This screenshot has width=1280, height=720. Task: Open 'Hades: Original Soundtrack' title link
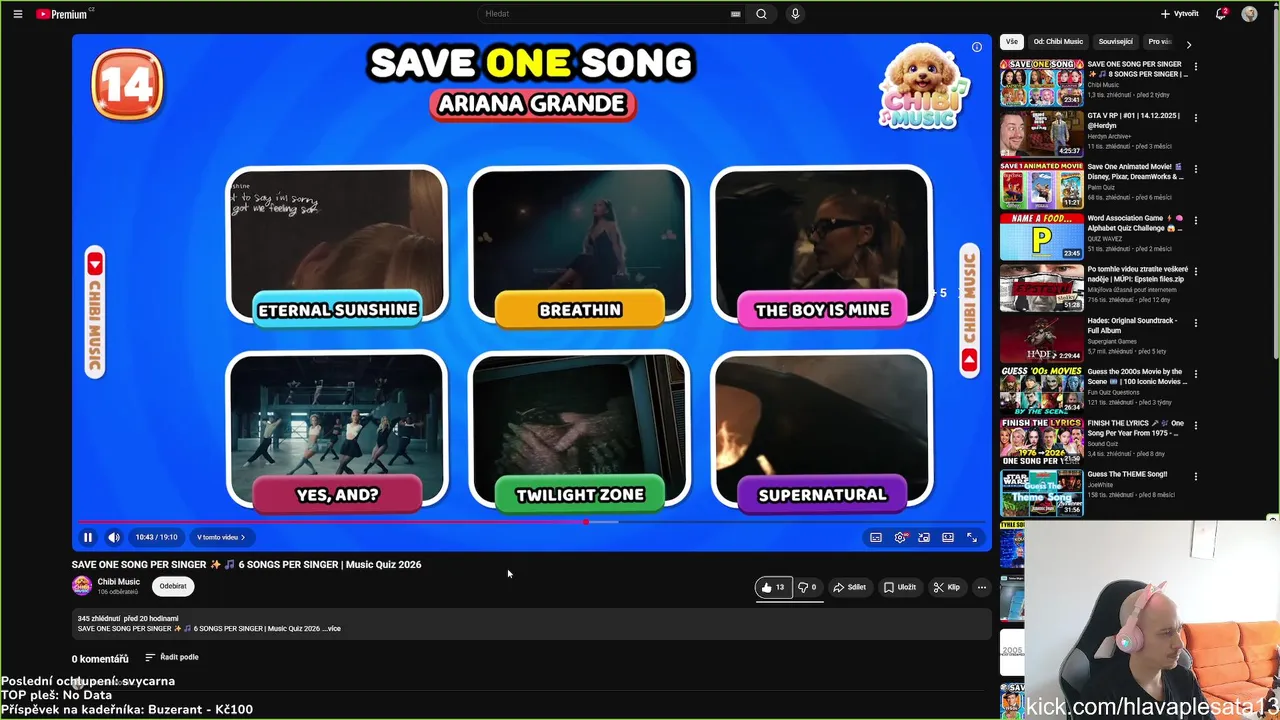click(1134, 326)
